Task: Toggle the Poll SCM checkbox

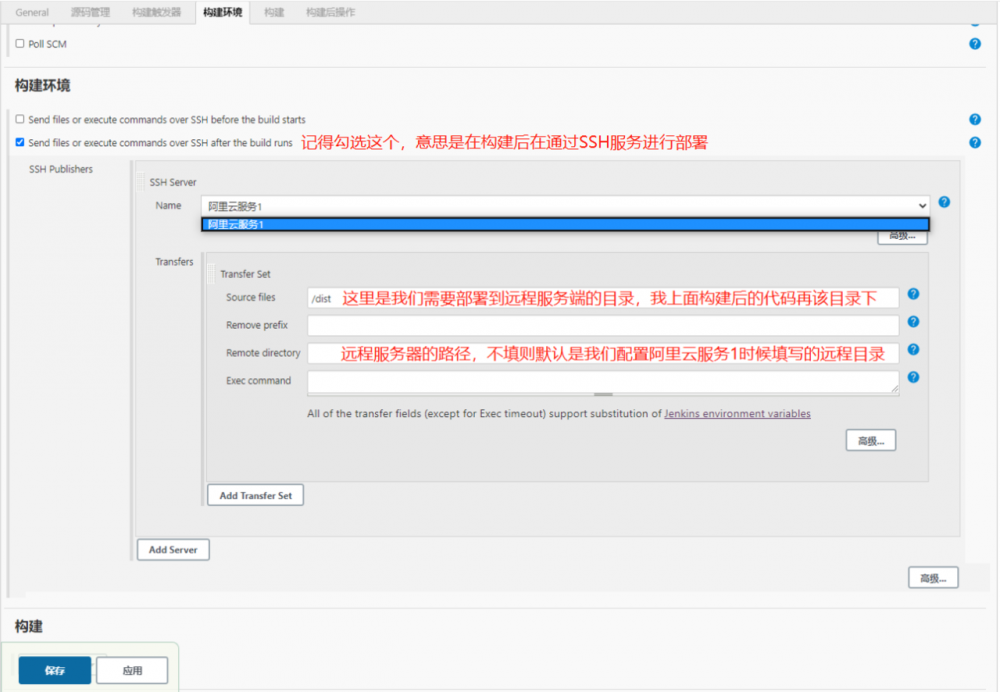Action: coord(20,43)
